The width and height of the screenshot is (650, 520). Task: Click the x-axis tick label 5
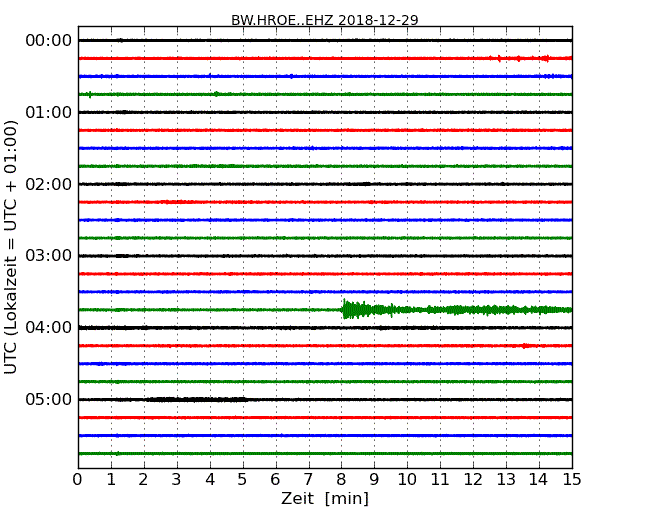tap(243, 480)
